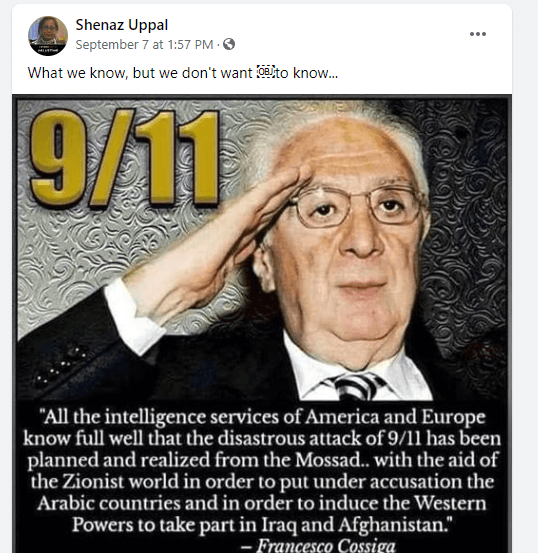This screenshot has height=553, width=538.
Task: Open the September 7 at 1:57 PM timestamp
Action: click(x=144, y=45)
